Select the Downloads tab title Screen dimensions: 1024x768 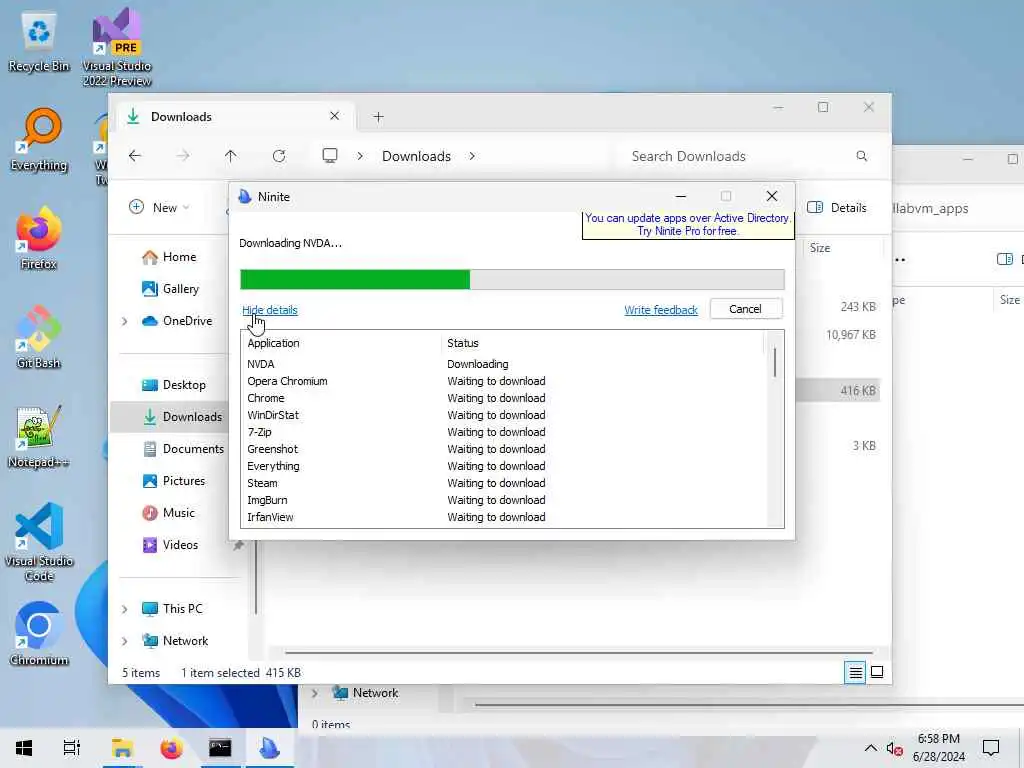[x=182, y=117]
